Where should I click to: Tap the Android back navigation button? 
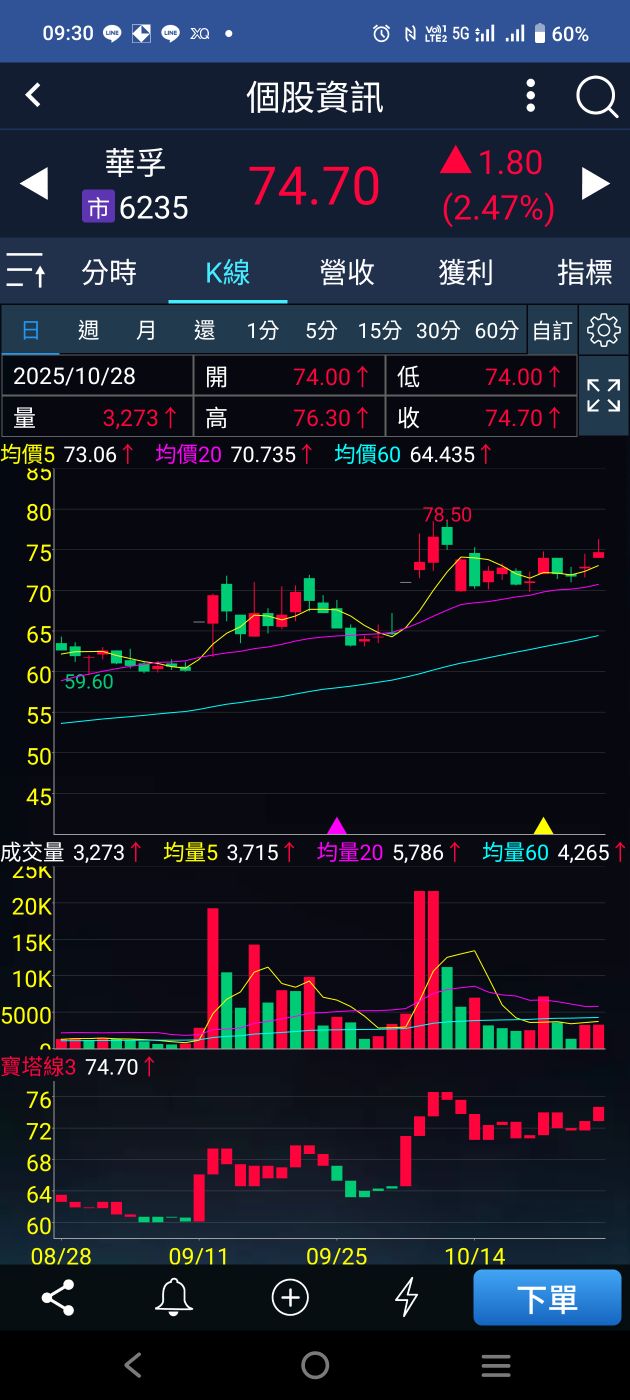point(133,1365)
